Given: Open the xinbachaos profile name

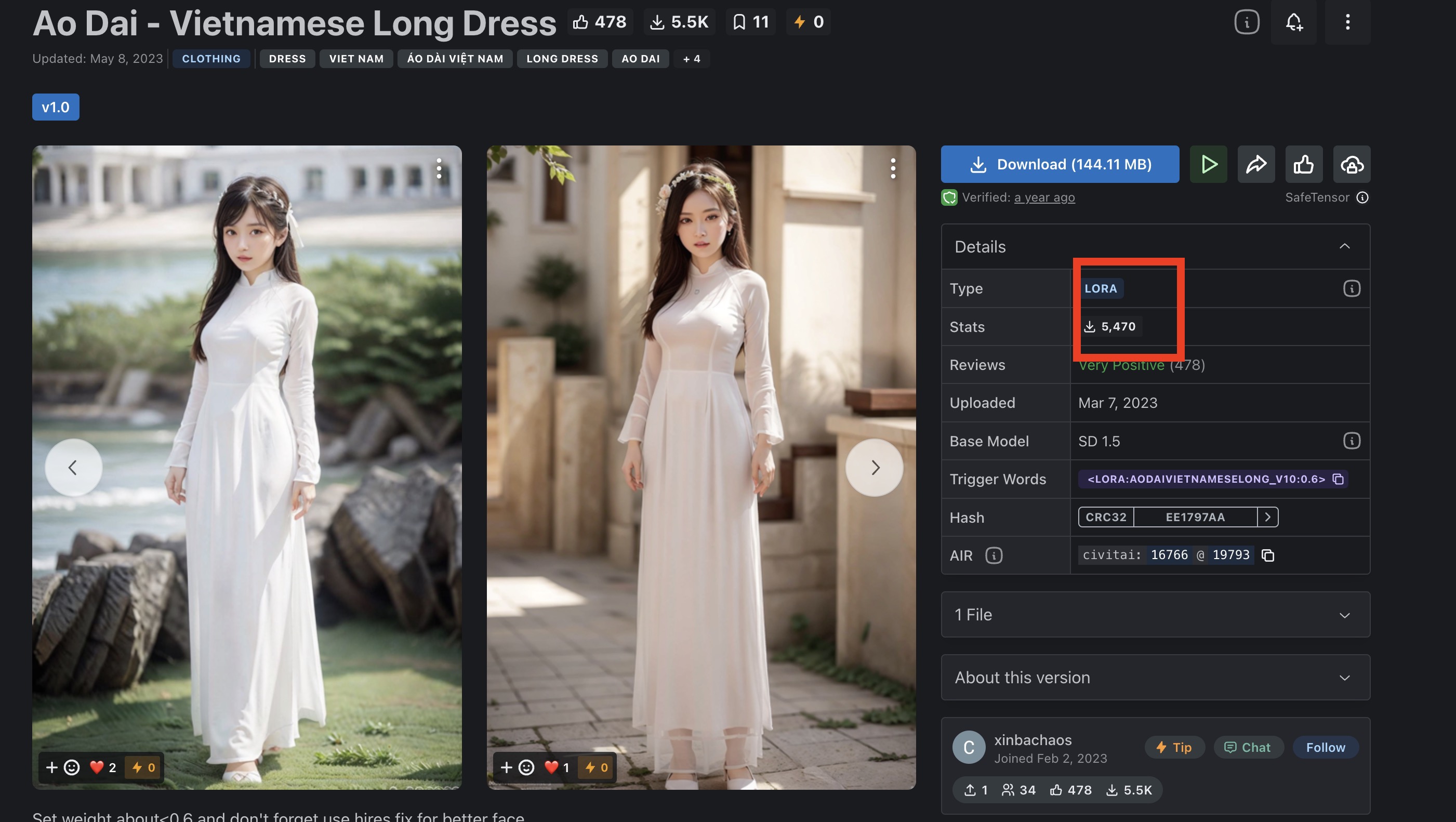Looking at the screenshot, I should [x=1033, y=740].
